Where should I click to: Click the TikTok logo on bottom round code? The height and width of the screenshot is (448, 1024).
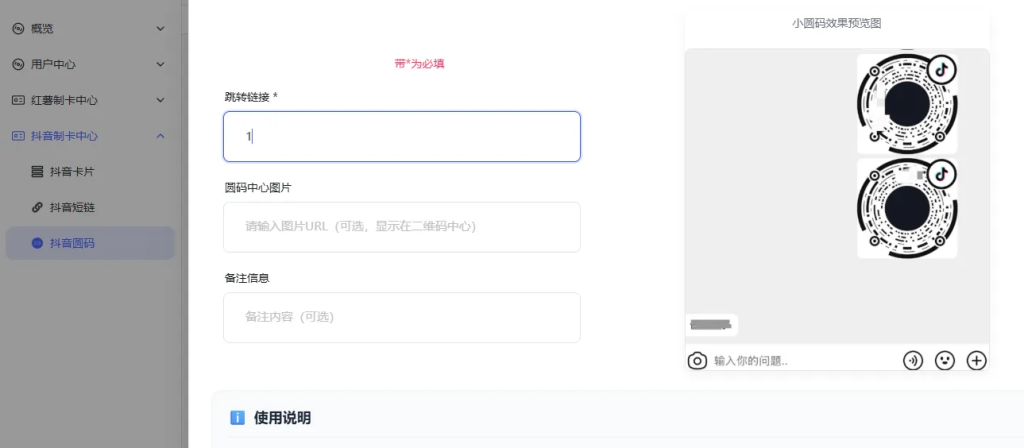click(x=940, y=174)
